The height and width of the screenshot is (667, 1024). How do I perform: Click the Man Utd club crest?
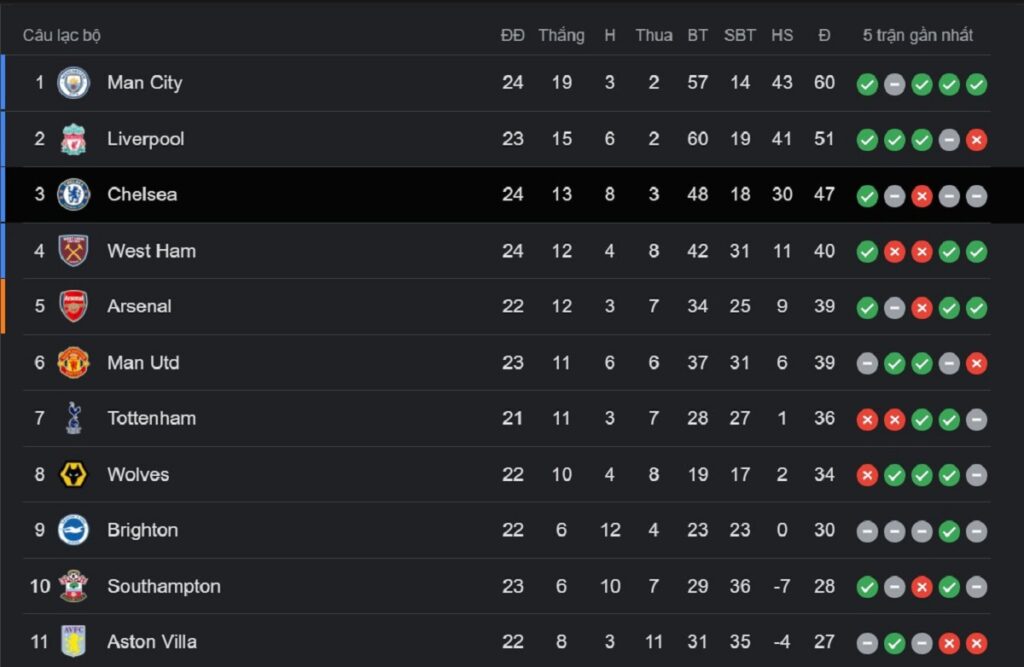[73, 363]
